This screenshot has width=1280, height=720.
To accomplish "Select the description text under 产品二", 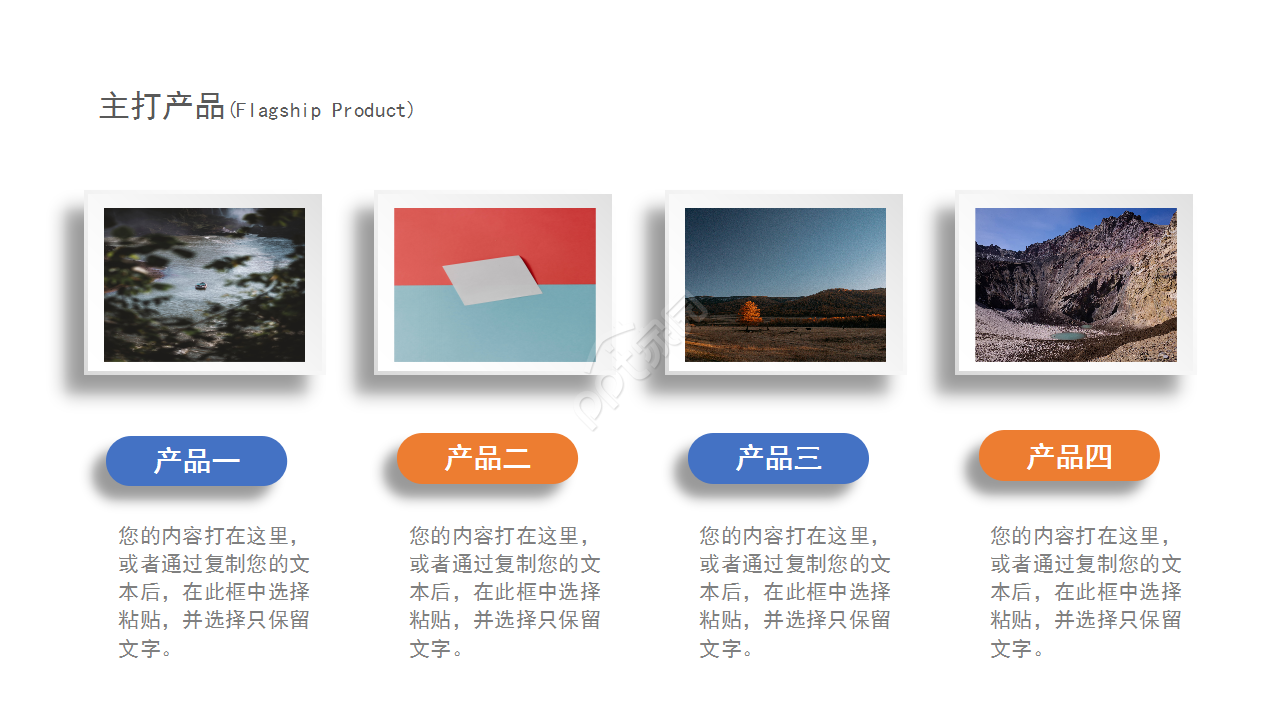I will tap(505, 592).
